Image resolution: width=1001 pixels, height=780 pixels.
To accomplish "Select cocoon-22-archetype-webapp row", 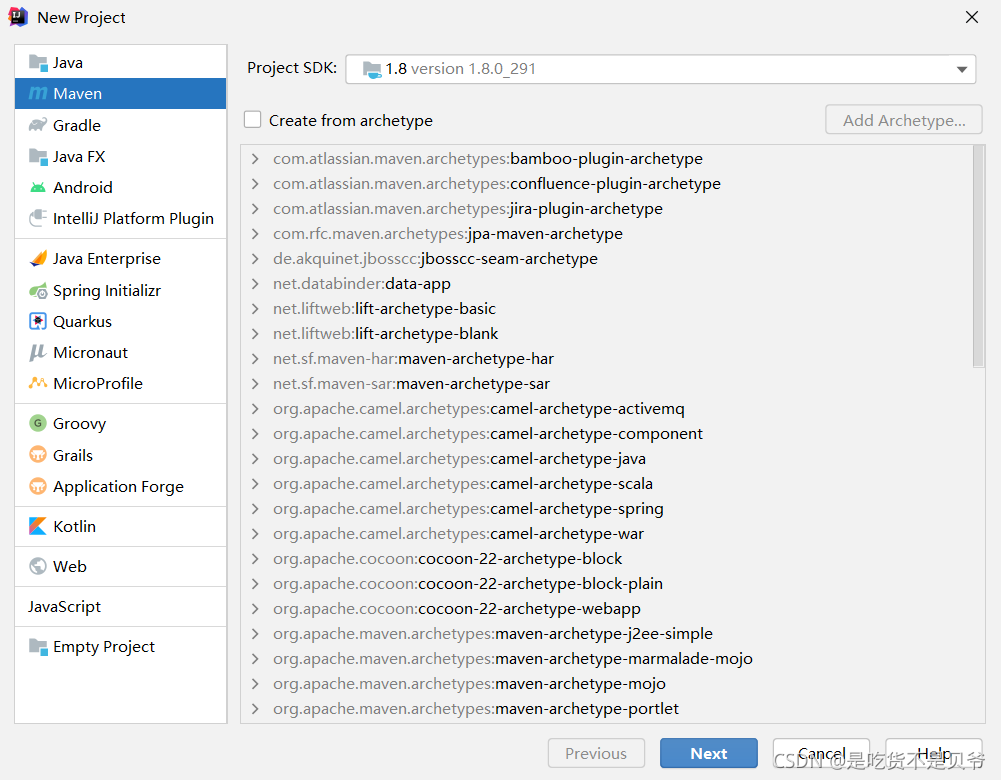I will coord(606,609).
